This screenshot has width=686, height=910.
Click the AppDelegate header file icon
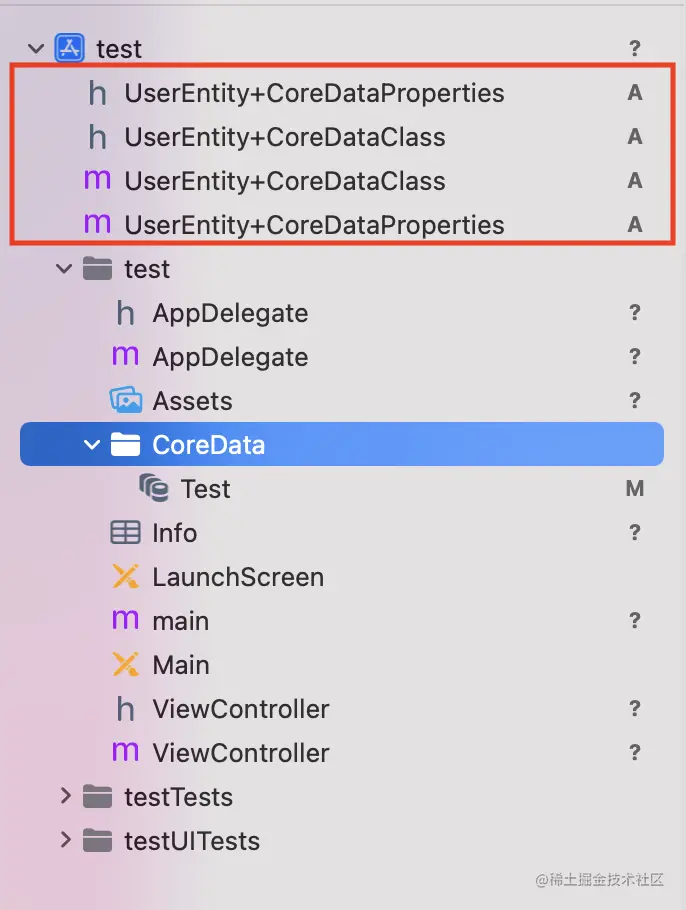click(x=125, y=313)
